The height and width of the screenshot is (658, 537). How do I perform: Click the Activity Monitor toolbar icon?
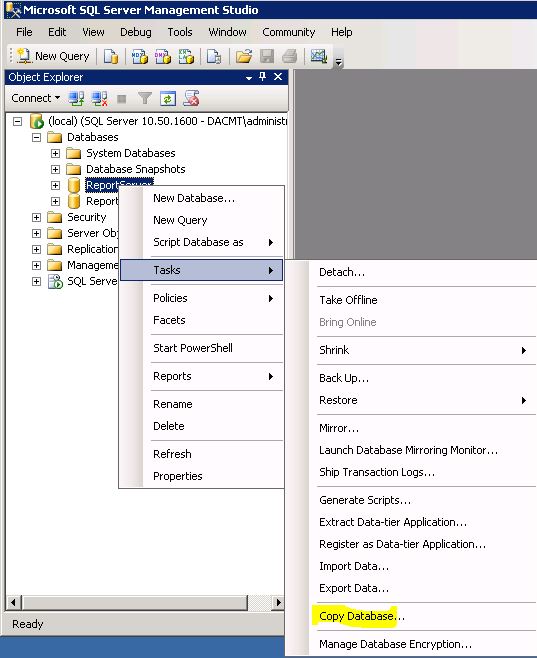[319, 56]
